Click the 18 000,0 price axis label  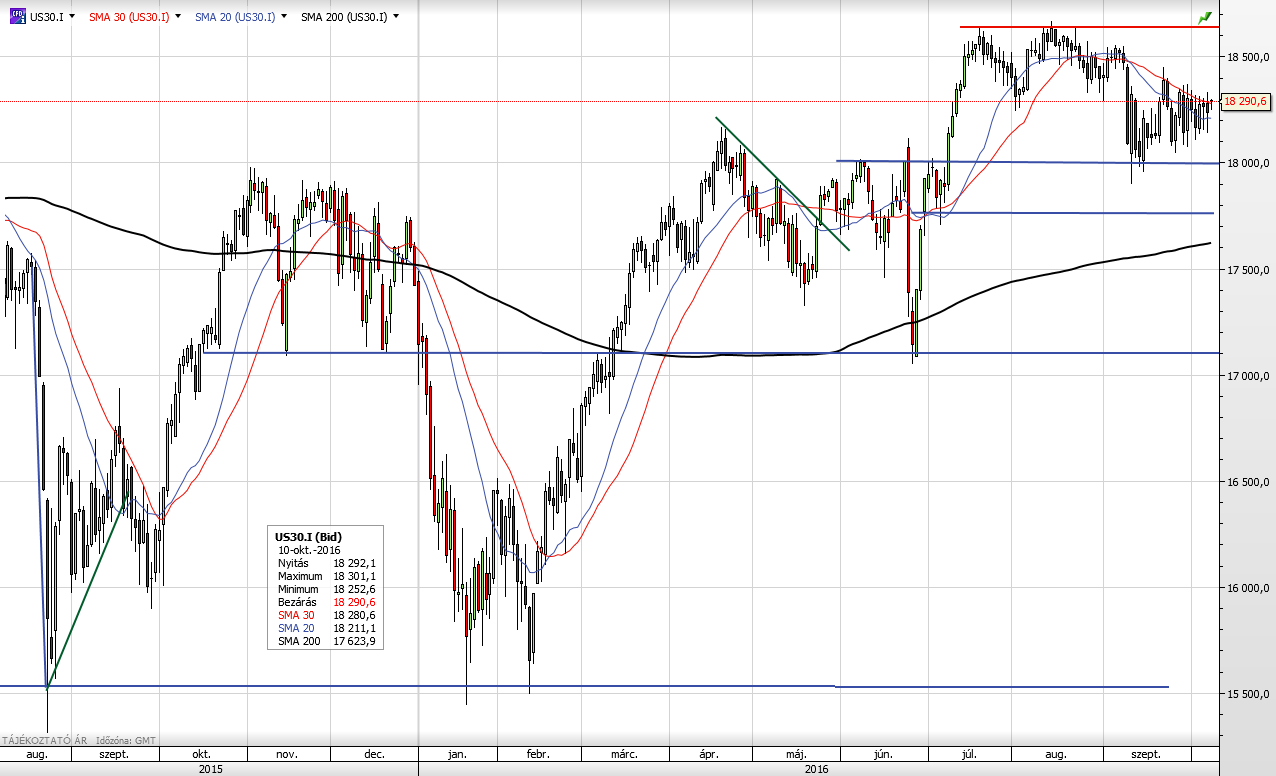(x=1247, y=164)
